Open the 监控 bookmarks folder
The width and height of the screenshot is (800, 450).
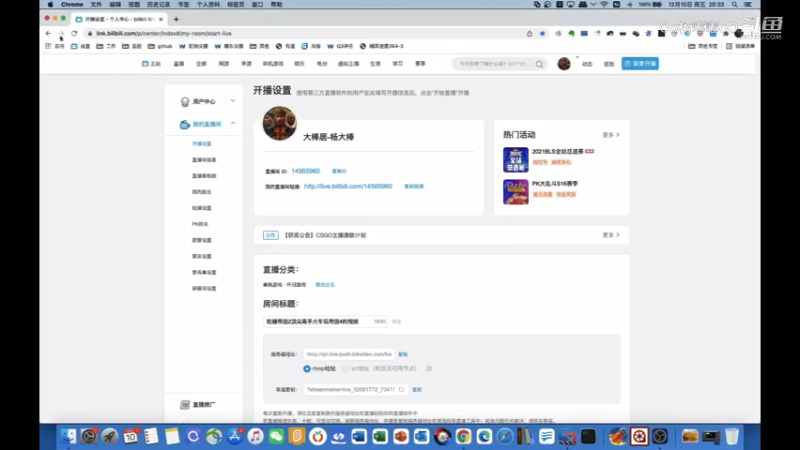[132, 46]
